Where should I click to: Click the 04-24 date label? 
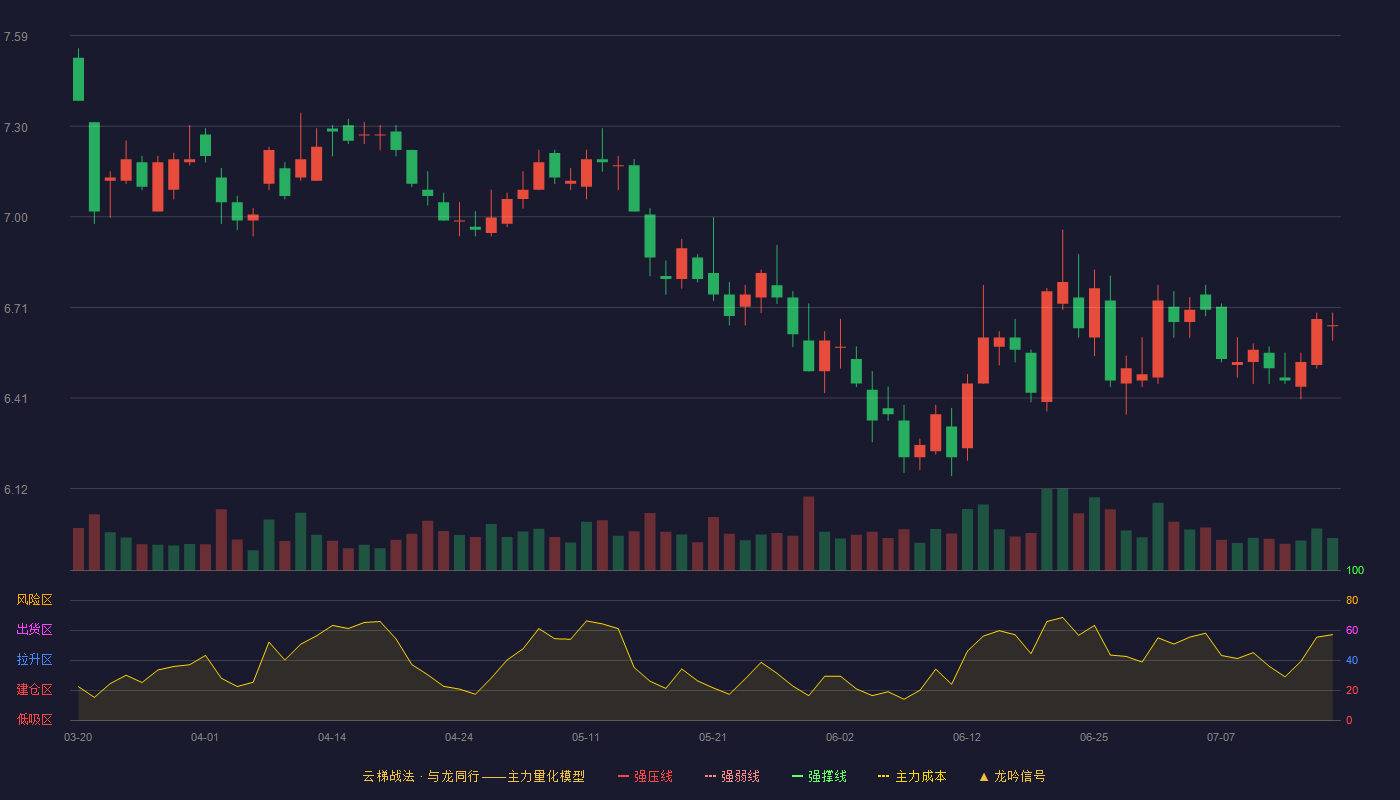pos(459,737)
